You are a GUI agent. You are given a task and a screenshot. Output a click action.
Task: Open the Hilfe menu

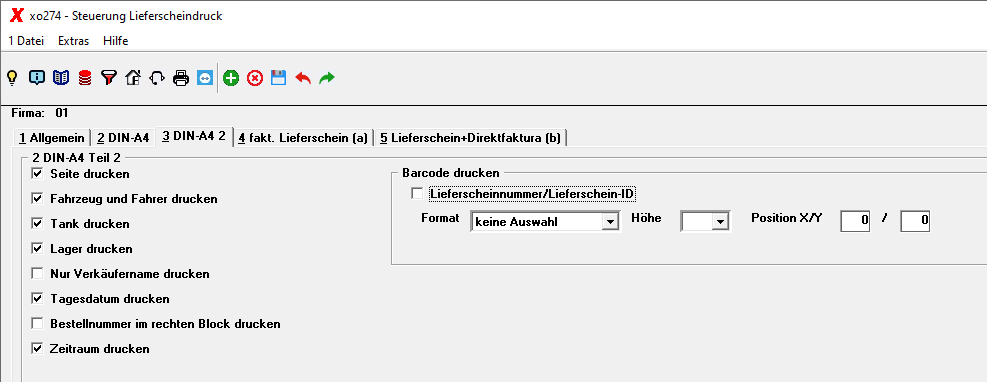coord(116,41)
